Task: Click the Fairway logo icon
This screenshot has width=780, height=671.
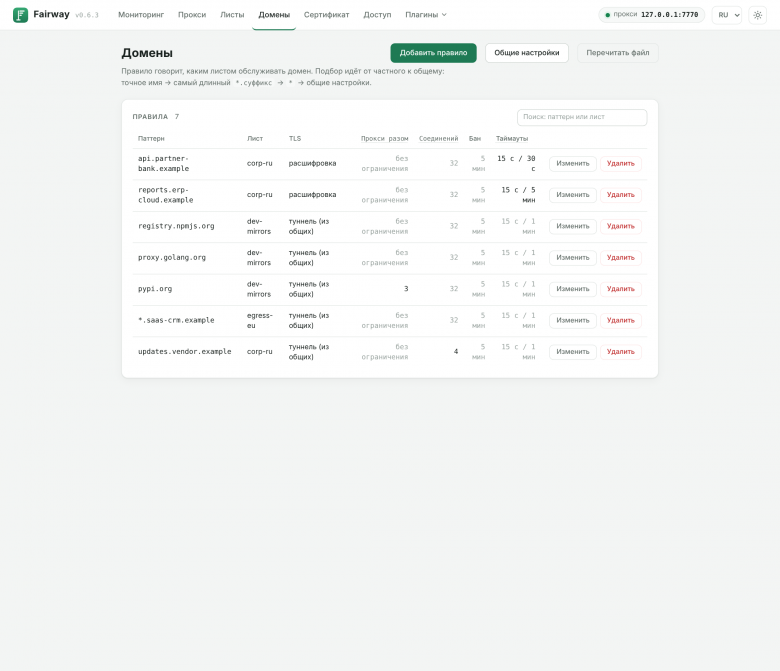Action: (20, 15)
